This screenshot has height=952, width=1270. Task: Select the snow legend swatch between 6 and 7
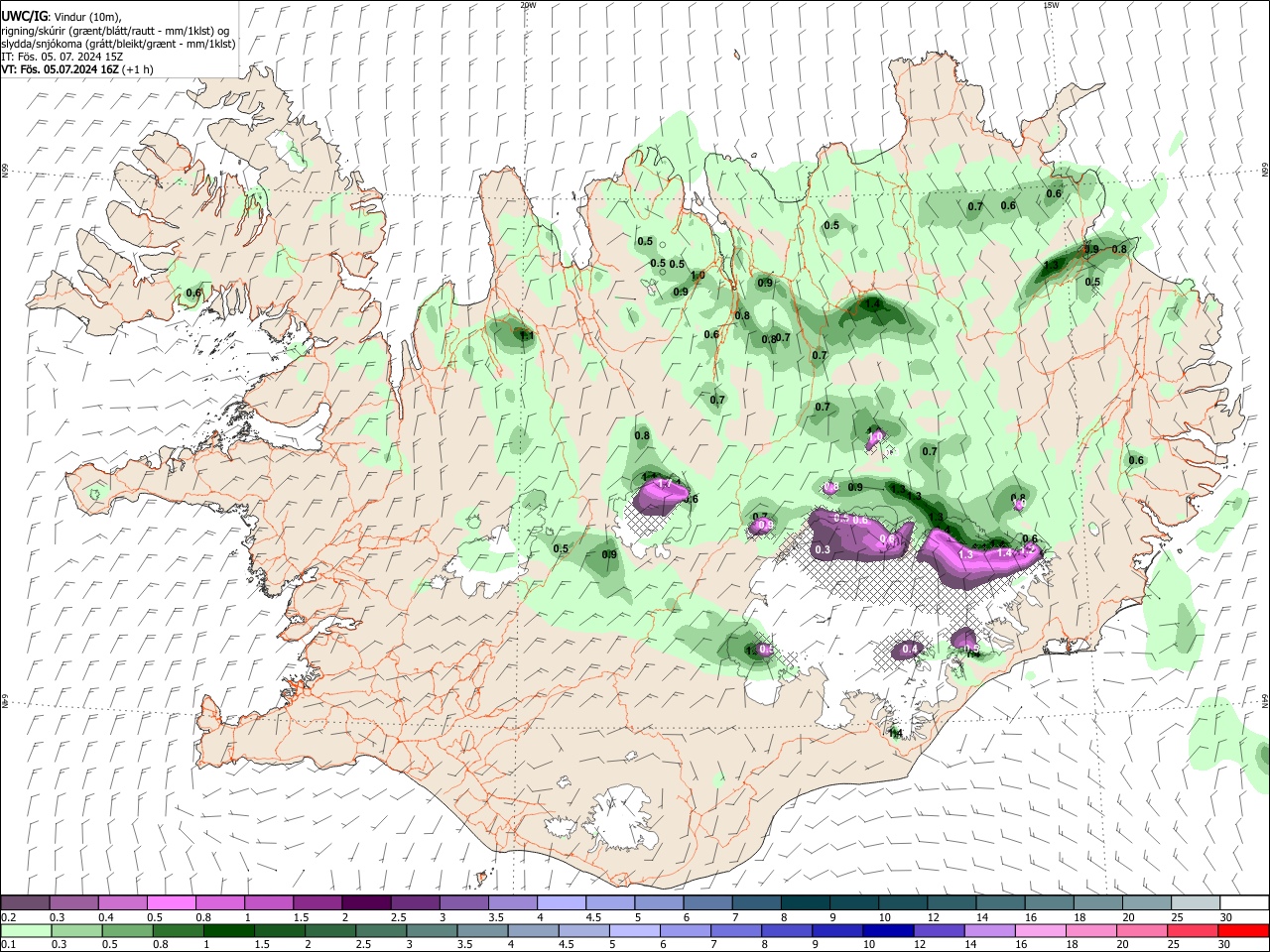(706, 903)
